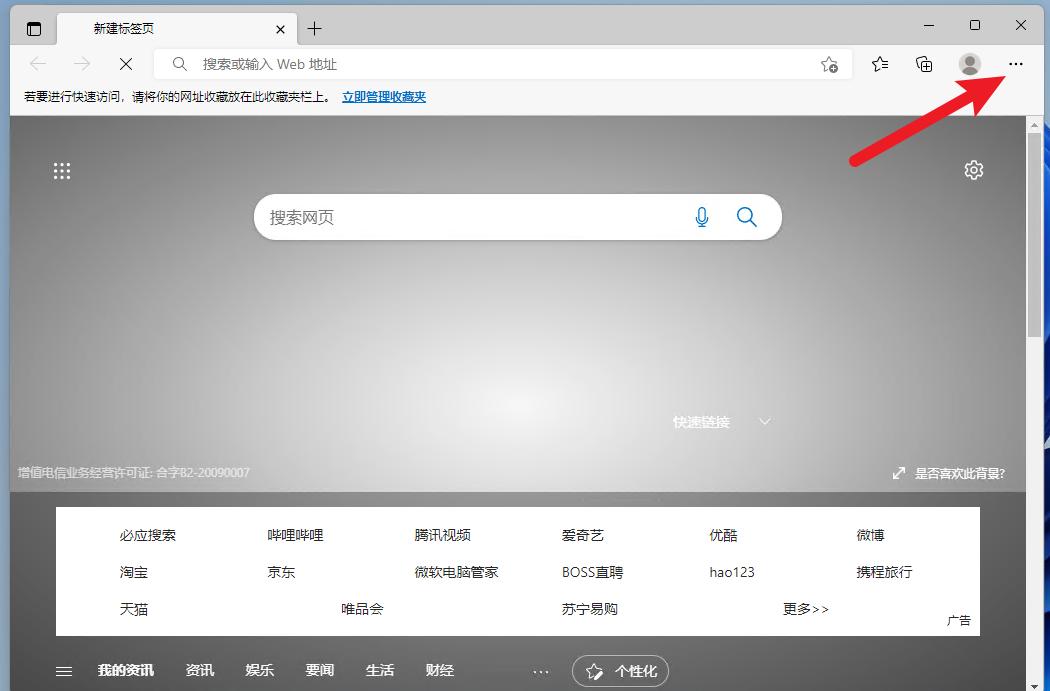Add this page to favorites collections
This screenshot has height=691, width=1050.
point(830,64)
